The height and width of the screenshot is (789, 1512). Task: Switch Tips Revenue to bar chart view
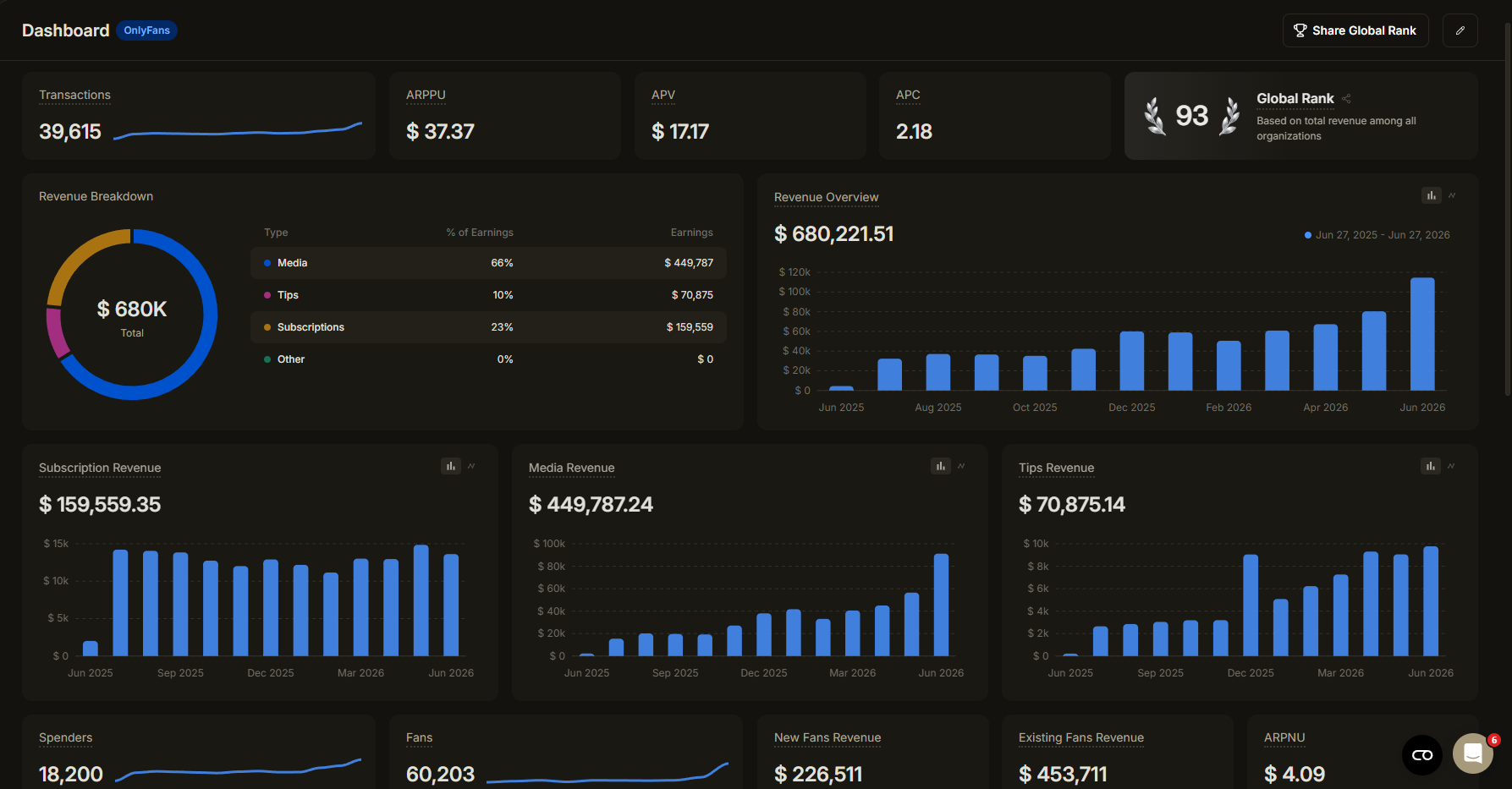(x=1430, y=466)
